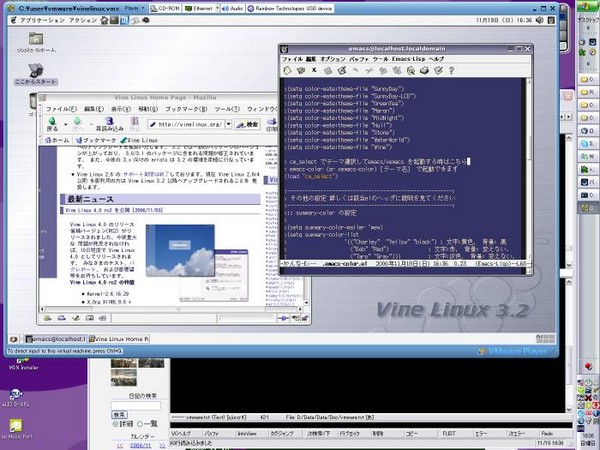Click the cut scissors icon in Emacs toolbar

click(369, 70)
